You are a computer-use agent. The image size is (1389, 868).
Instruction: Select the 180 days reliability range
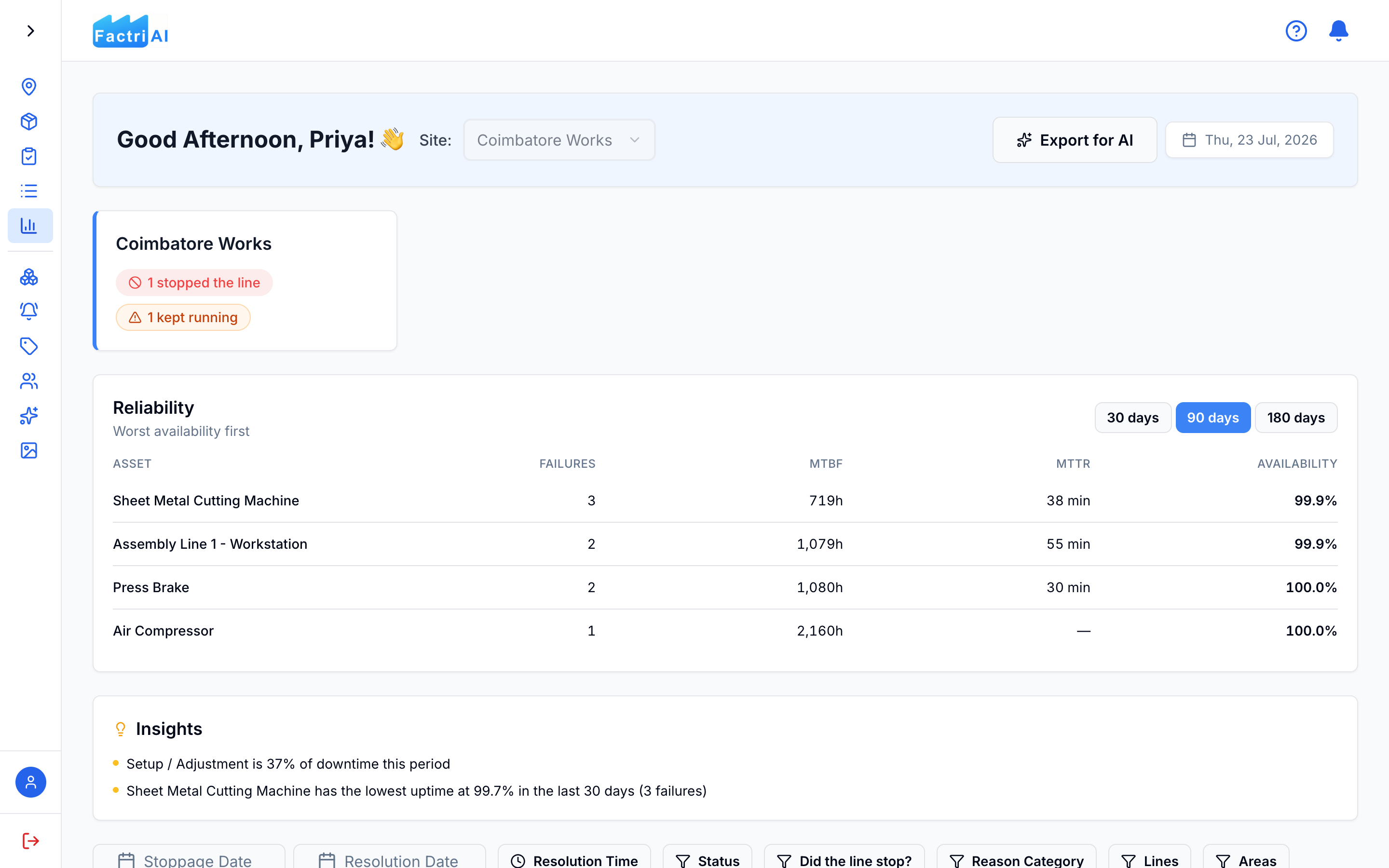click(1296, 417)
